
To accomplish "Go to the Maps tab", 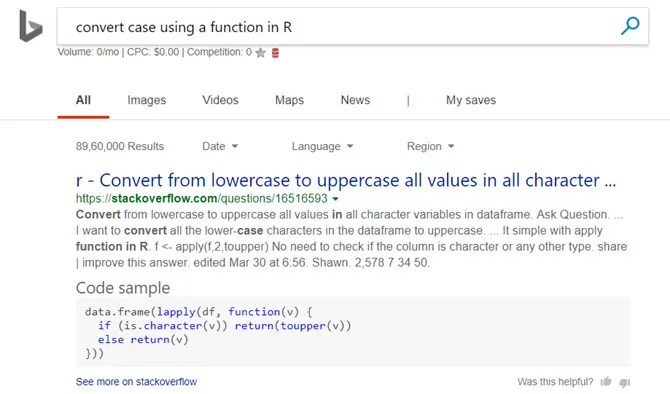I will [289, 100].
